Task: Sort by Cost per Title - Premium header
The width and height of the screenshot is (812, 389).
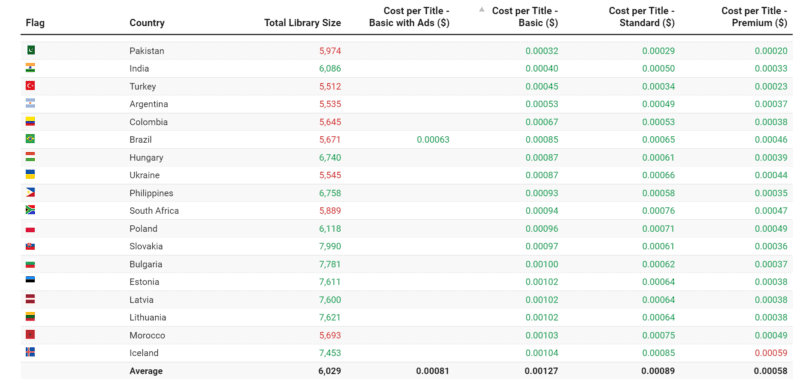Action: tap(754, 17)
